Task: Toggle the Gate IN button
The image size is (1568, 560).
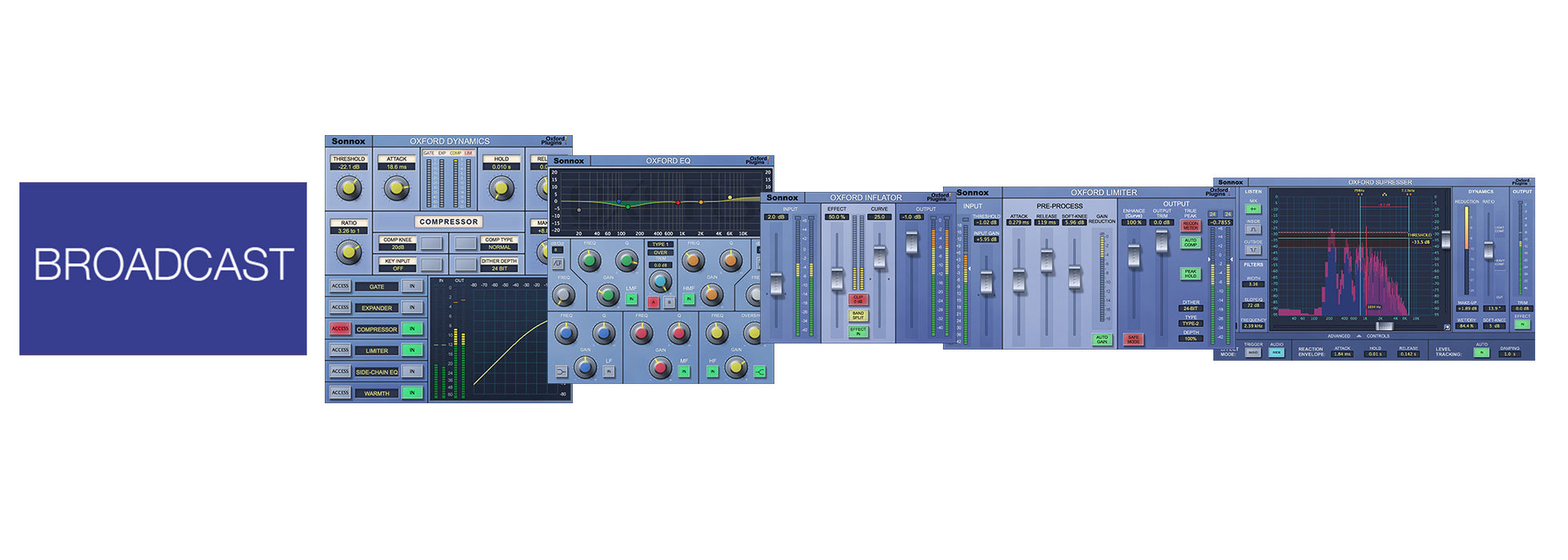Action: coord(412,286)
